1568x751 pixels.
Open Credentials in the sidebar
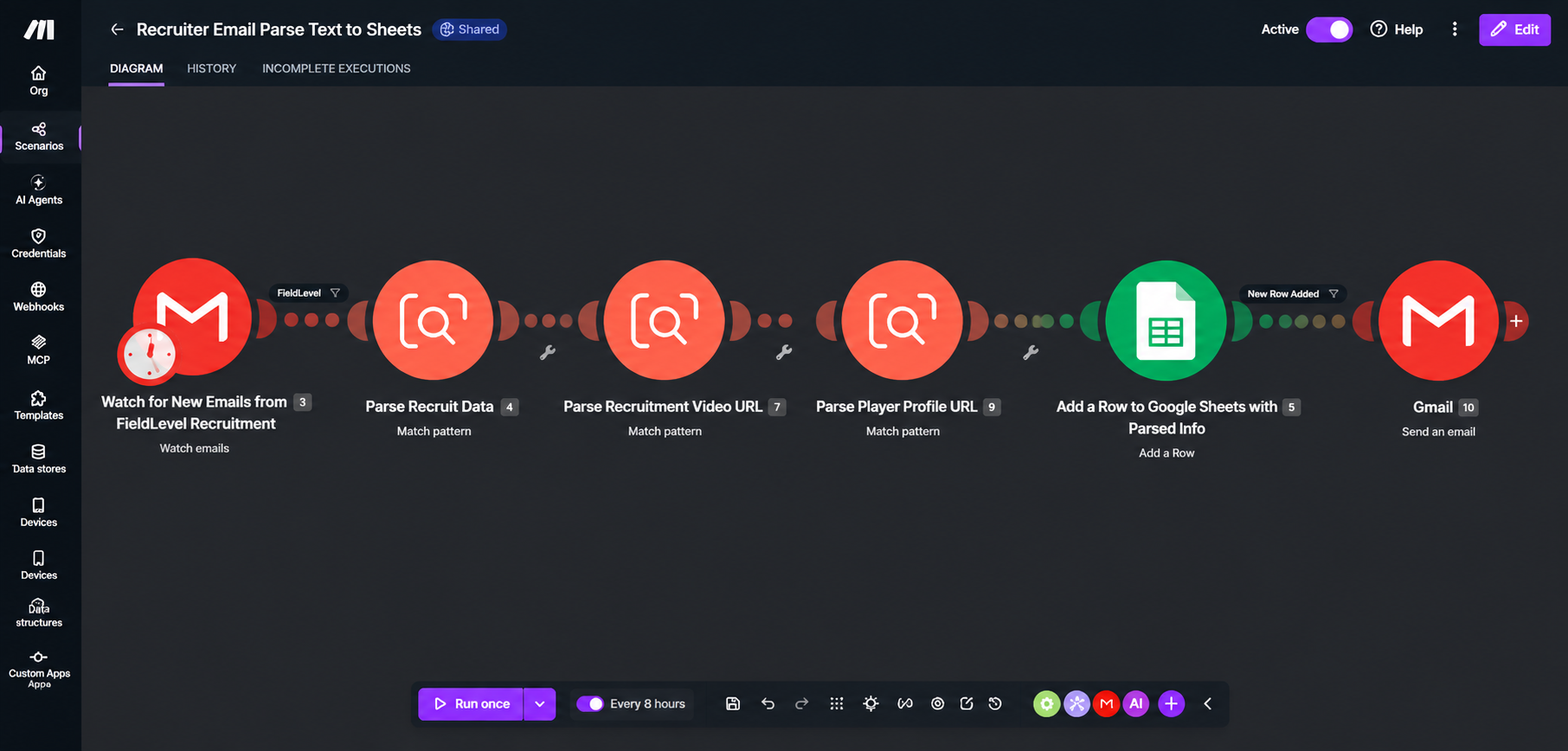[39, 244]
